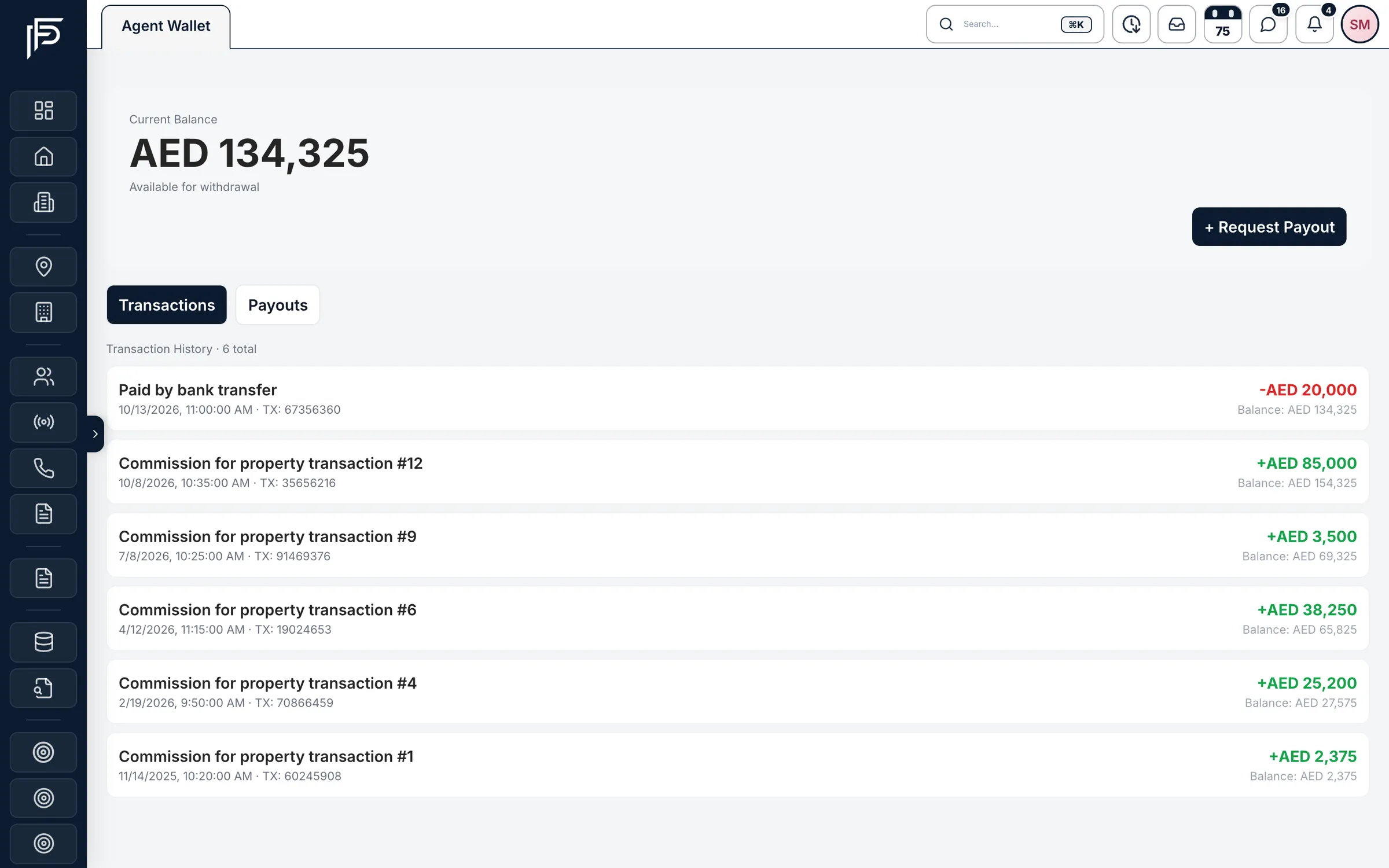Open chat messages with 16 badge

click(x=1268, y=24)
